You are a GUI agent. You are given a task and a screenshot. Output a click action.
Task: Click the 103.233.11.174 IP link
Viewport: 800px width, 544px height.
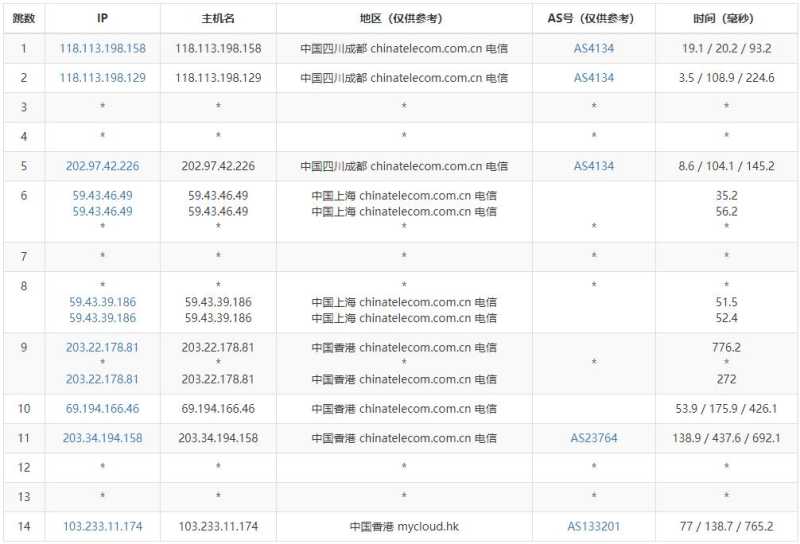click(x=103, y=526)
